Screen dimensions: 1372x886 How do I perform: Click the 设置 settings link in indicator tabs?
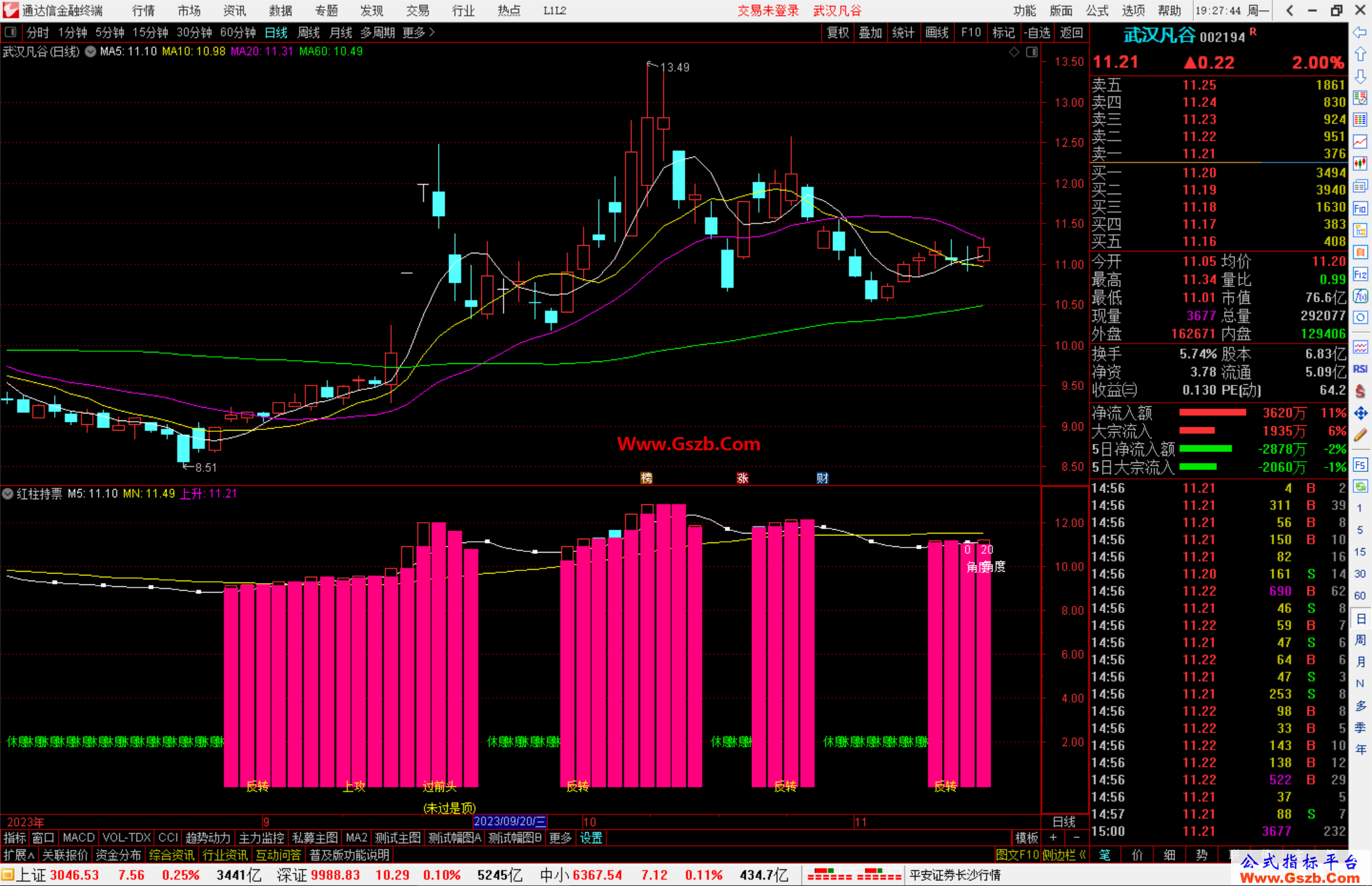(x=591, y=838)
